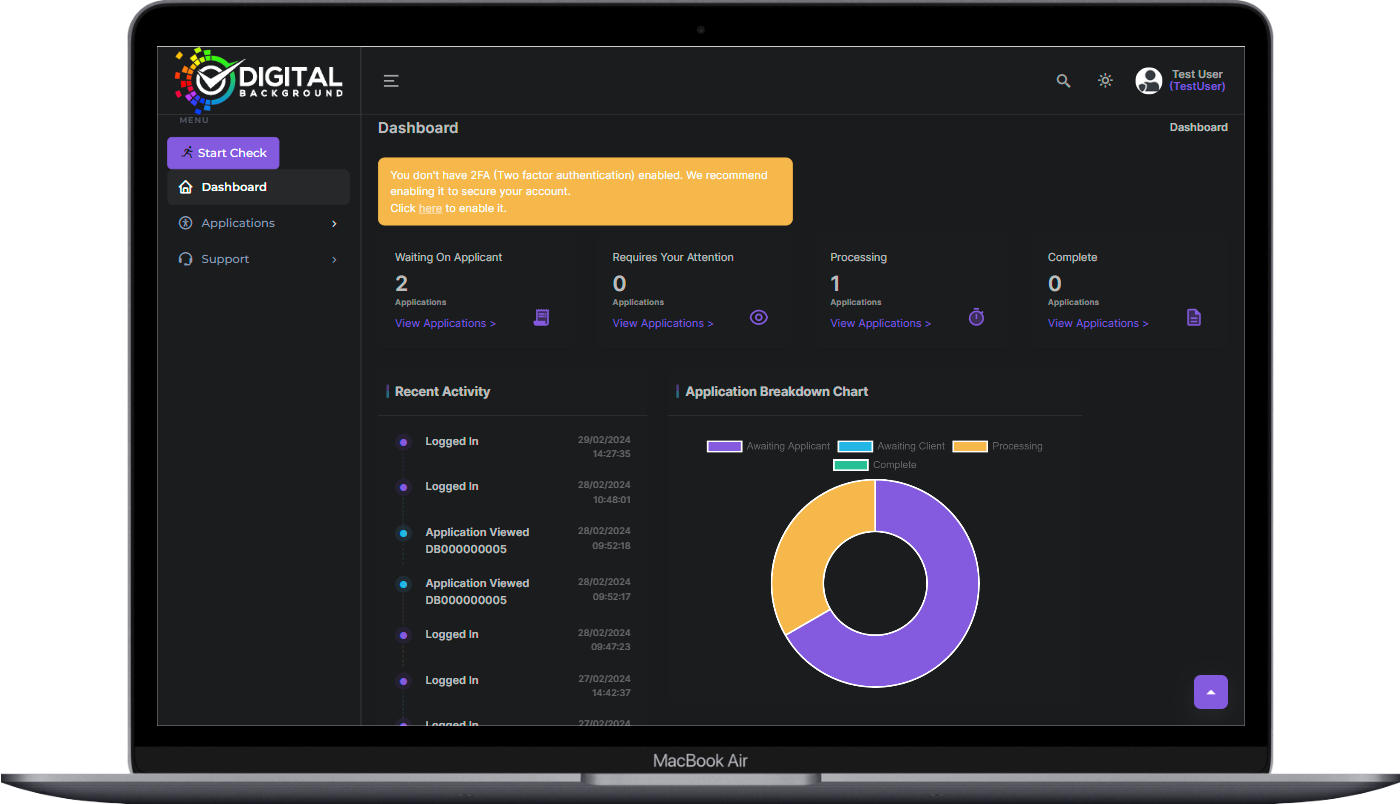Image resolution: width=1400 pixels, height=804 pixels.
Task: Toggle the Complete legend item in chart
Action: 875,465
